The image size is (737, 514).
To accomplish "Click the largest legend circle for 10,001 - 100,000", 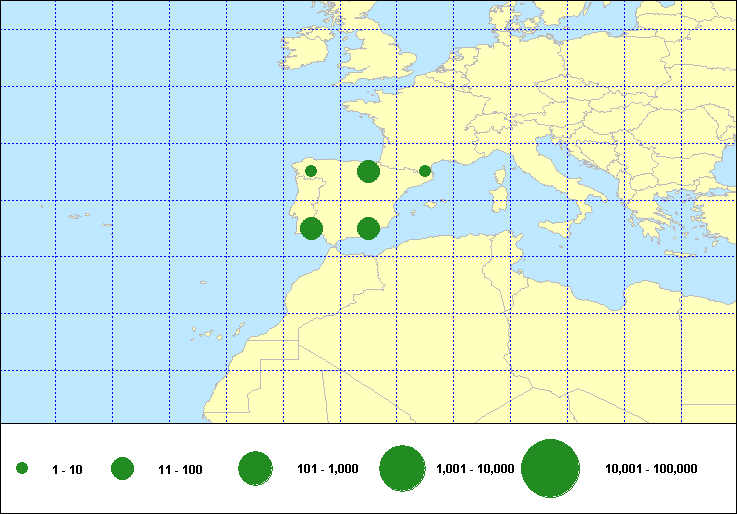I will (551, 469).
